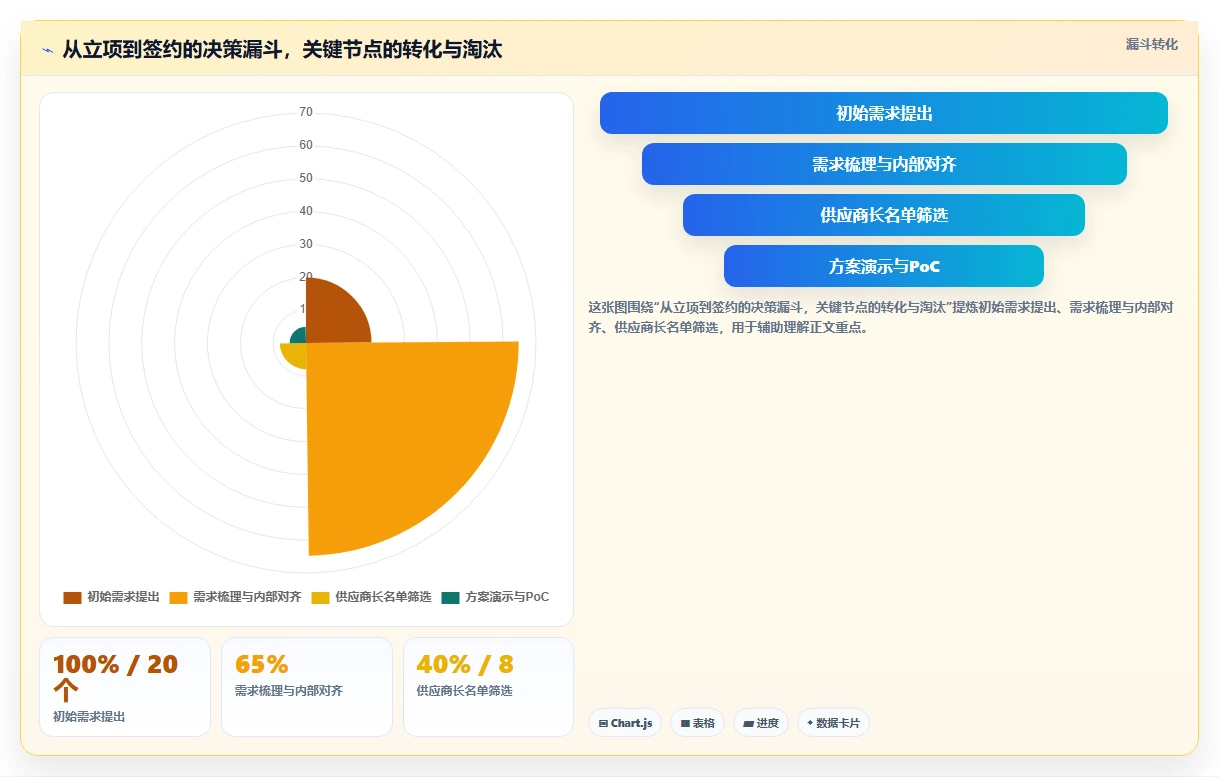Viewport: 1219px width, 777px height.
Task: Click the 供应商长名单筛选 caption under 40% / 8
Action: tap(465, 691)
